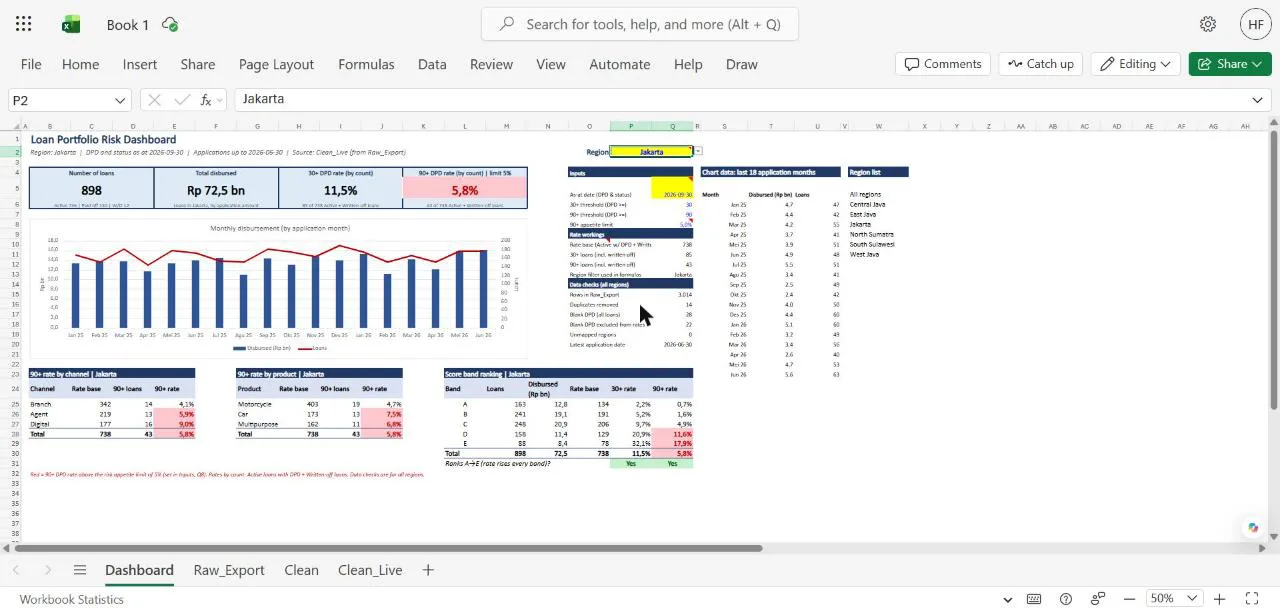
Task: Click the Select All corner cell
Action: [x=13, y=127]
